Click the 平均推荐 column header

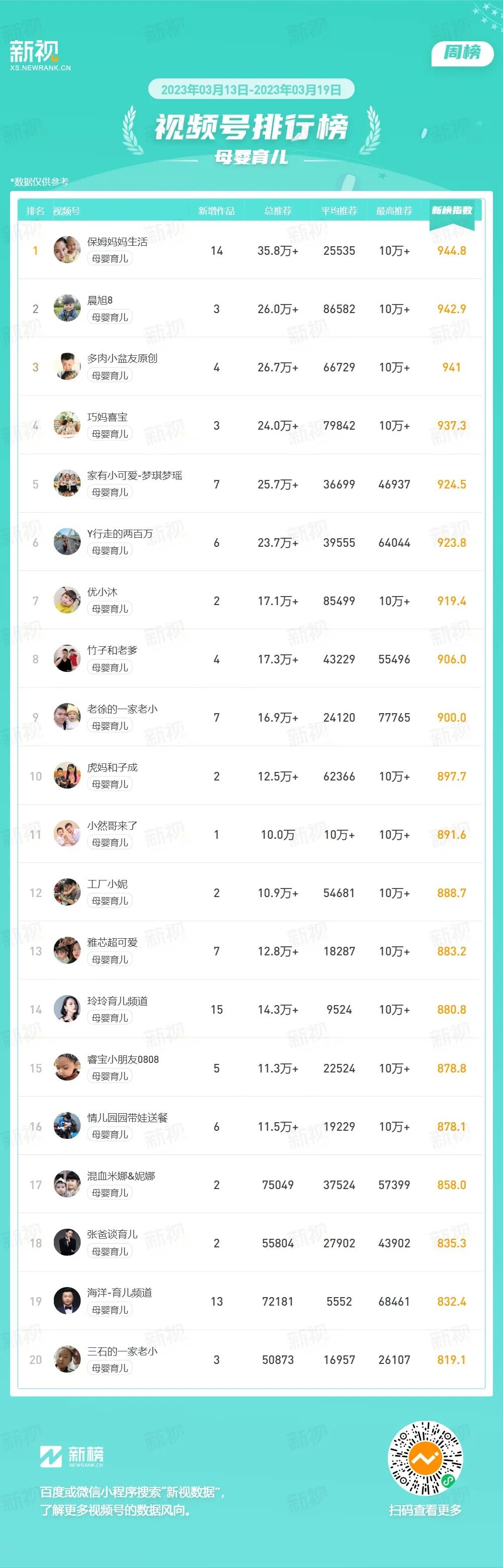339,211
